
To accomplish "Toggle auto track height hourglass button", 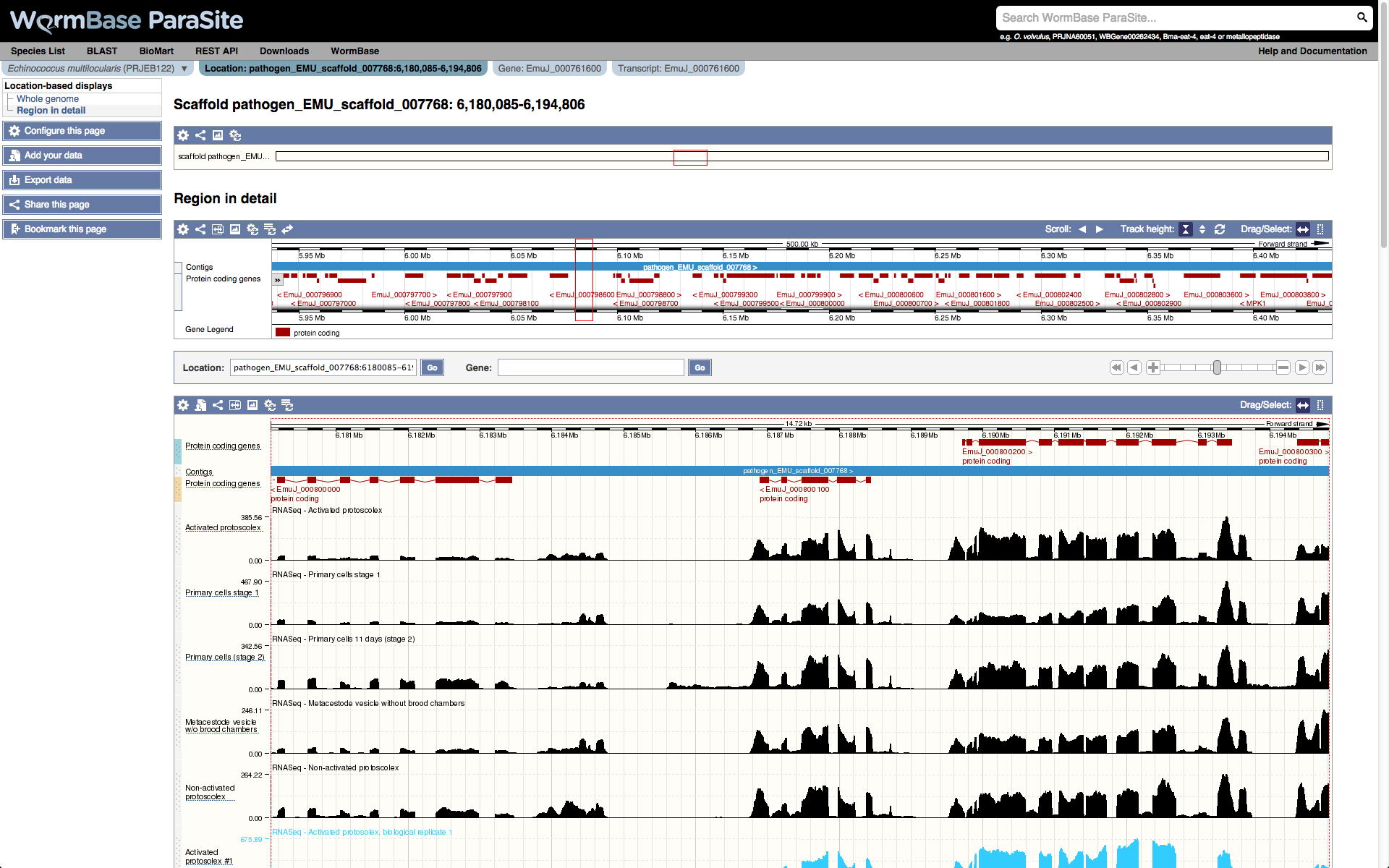I will (x=1186, y=229).
